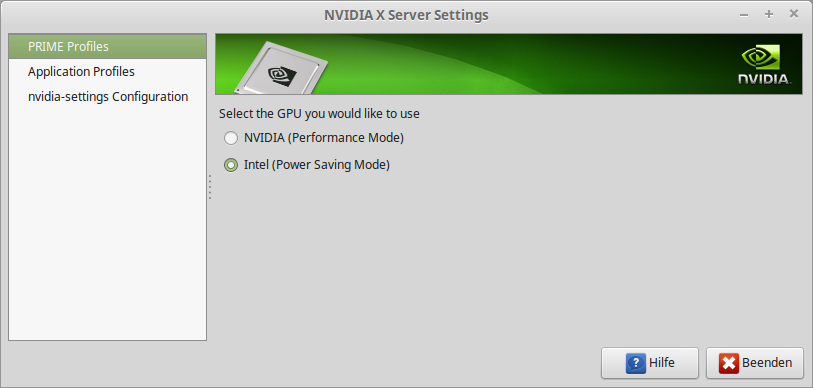Open nvidia-settings Configuration page
Screen dimensions: 813x388
click(x=107, y=96)
